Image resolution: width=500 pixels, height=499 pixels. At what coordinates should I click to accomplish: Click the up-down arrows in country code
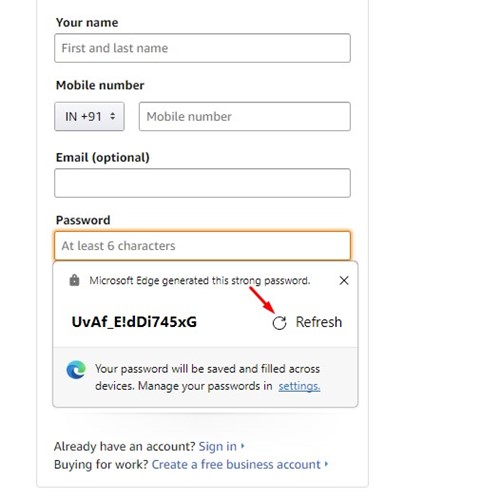point(113,116)
